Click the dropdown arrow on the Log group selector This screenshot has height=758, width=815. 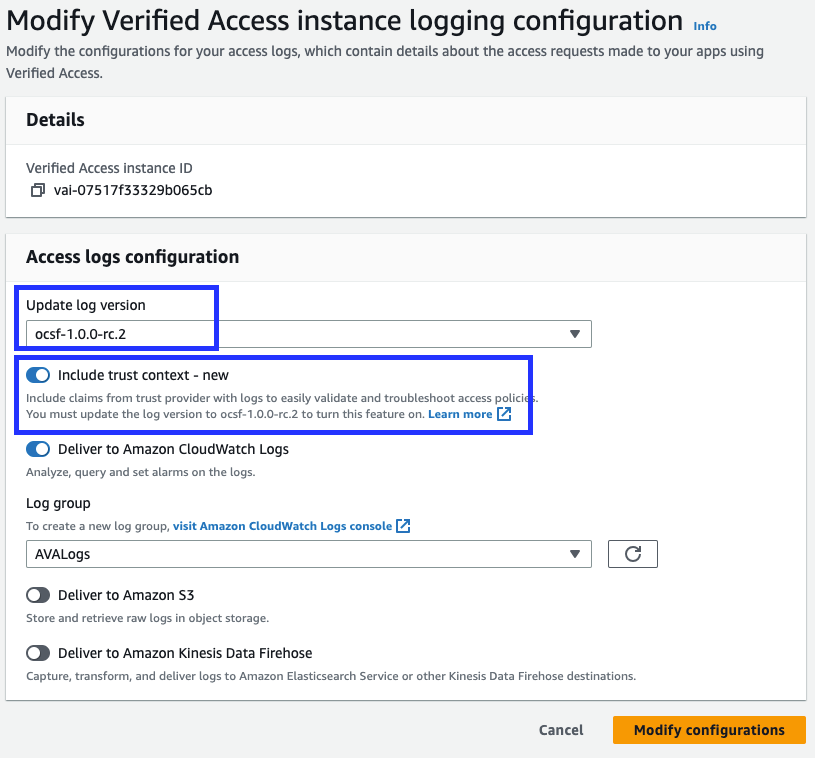click(x=575, y=553)
